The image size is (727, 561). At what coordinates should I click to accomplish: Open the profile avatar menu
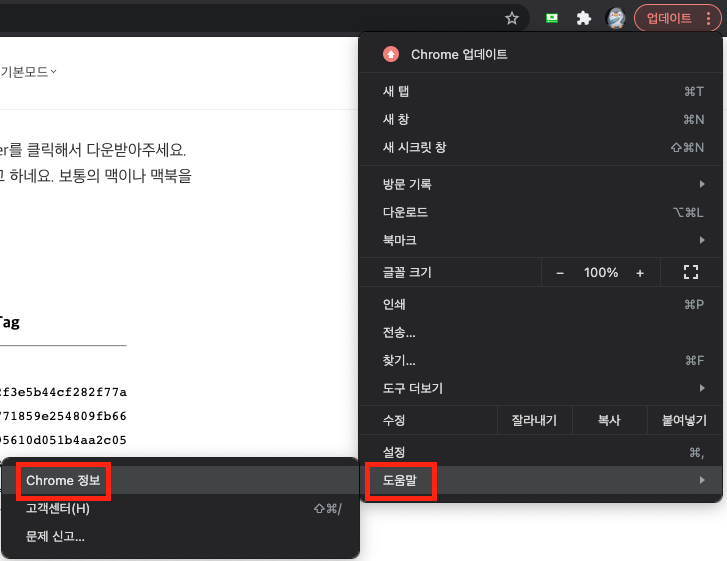point(616,19)
